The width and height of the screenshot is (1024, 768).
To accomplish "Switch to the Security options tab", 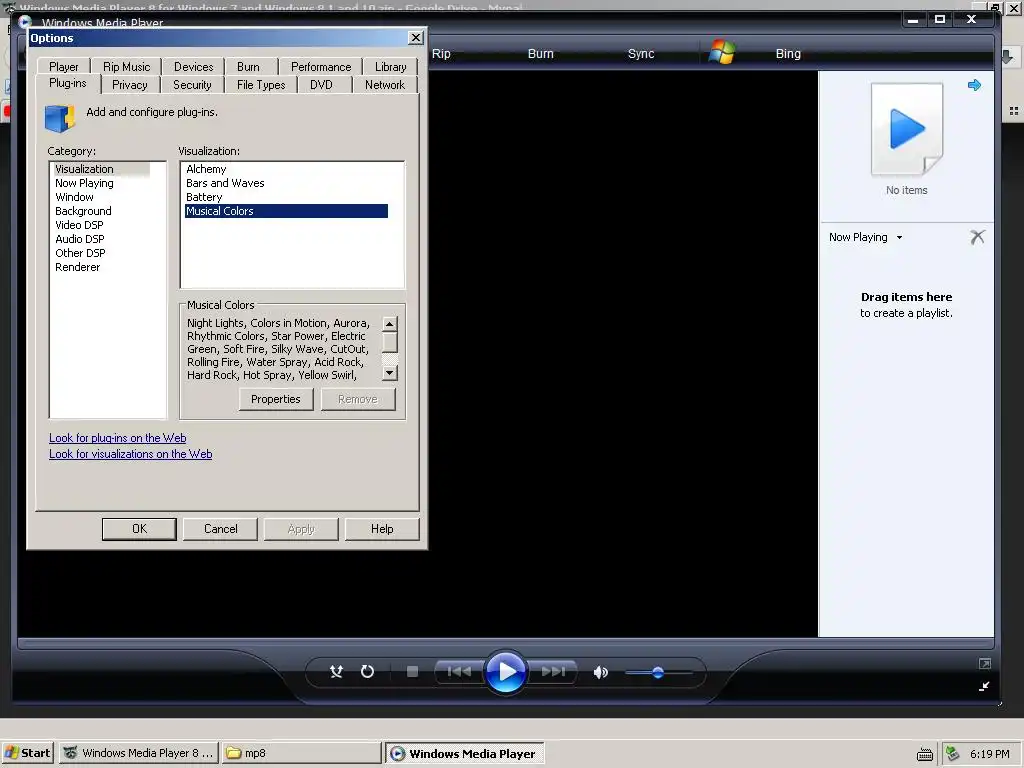I will [192, 85].
